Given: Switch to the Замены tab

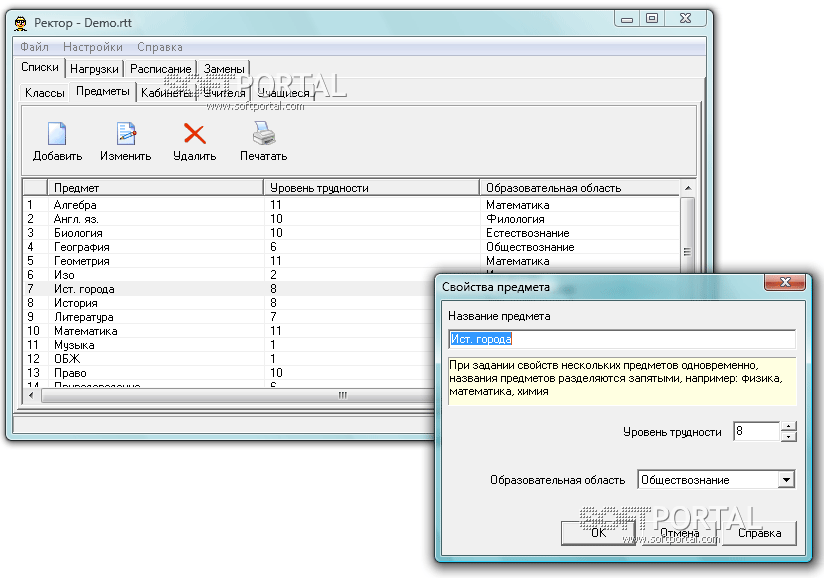Looking at the screenshot, I should pyautogui.click(x=224, y=69).
